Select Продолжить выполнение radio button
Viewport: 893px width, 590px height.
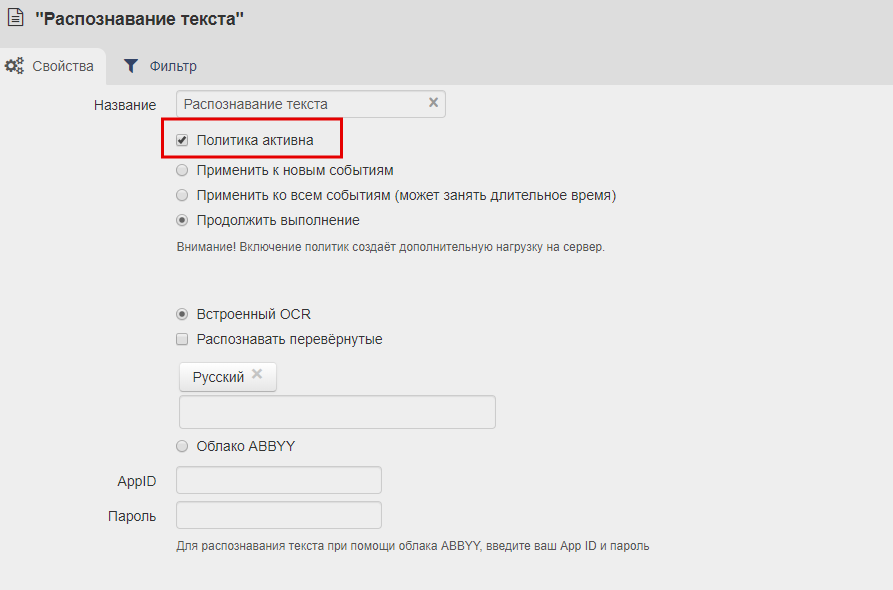tap(182, 220)
